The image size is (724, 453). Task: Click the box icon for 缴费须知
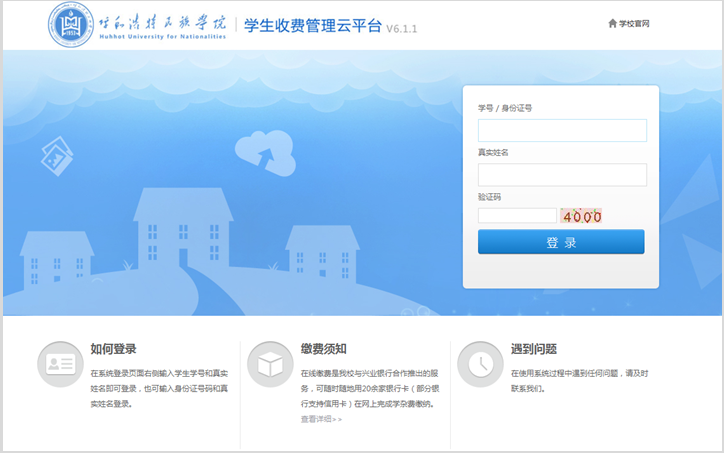[x=269, y=364]
